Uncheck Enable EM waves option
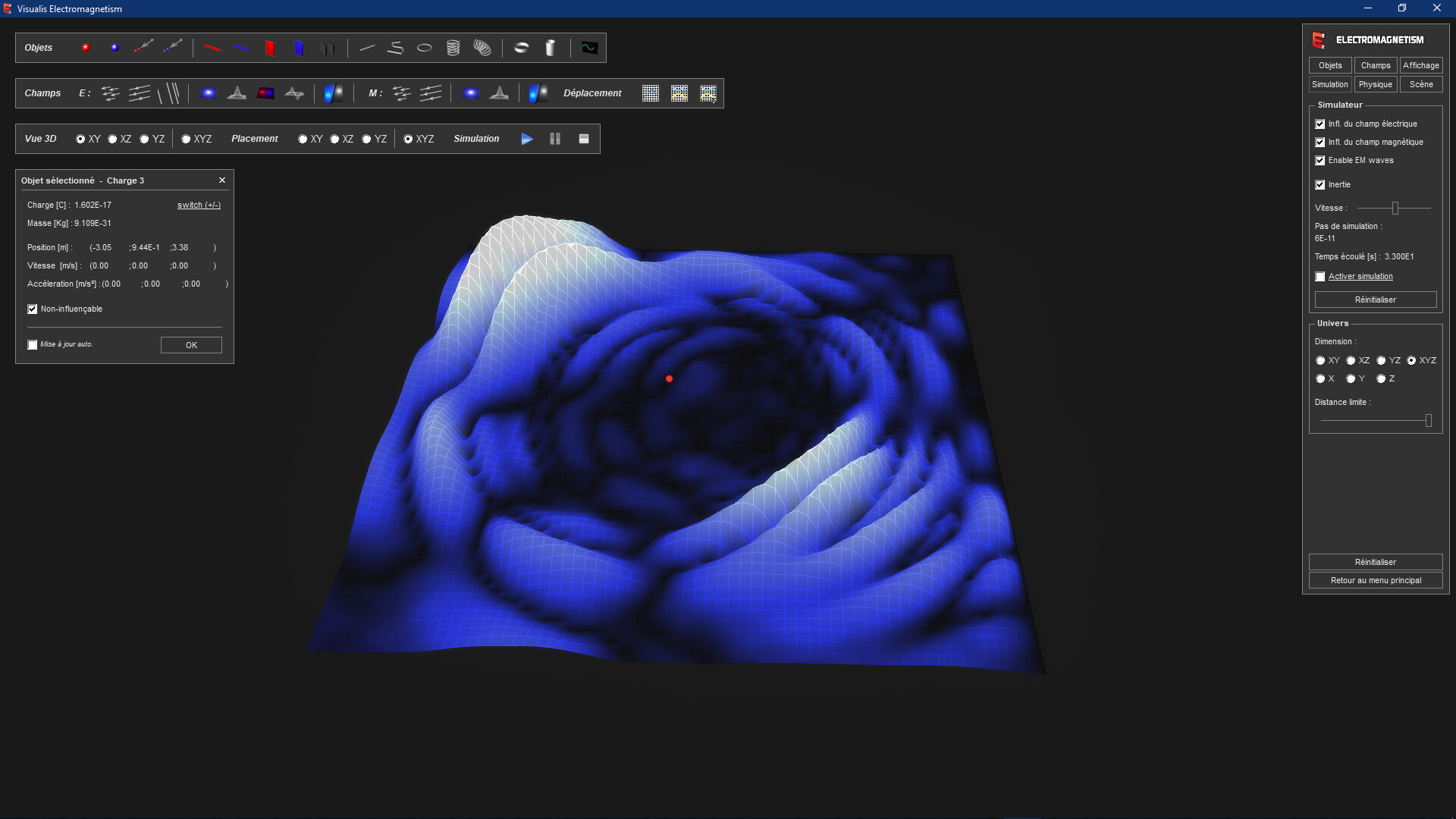 coord(1319,160)
